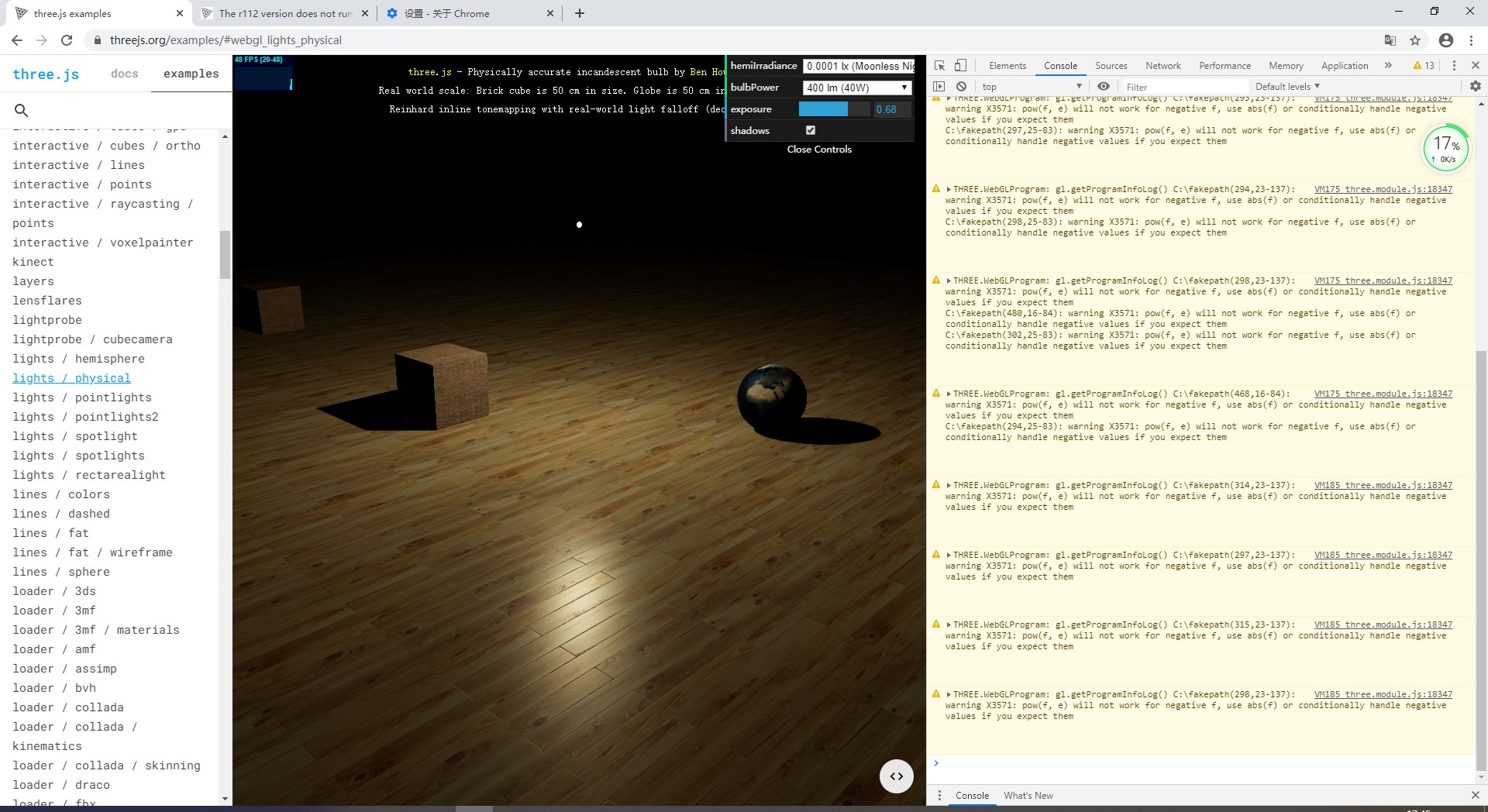
Task: Clear the console log
Action: 961,87
